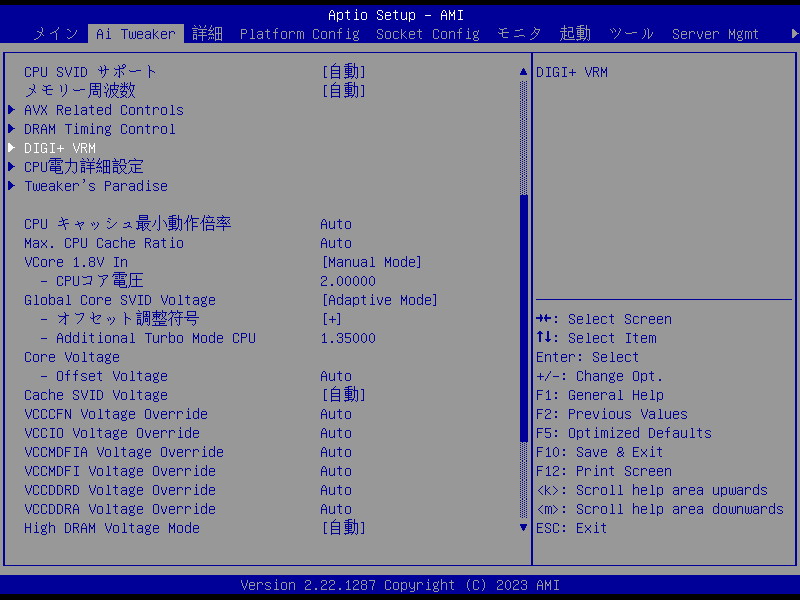Edit VCCCFN Voltage Override Auto value
Viewport: 800px width, 600px height.
[336, 414]
